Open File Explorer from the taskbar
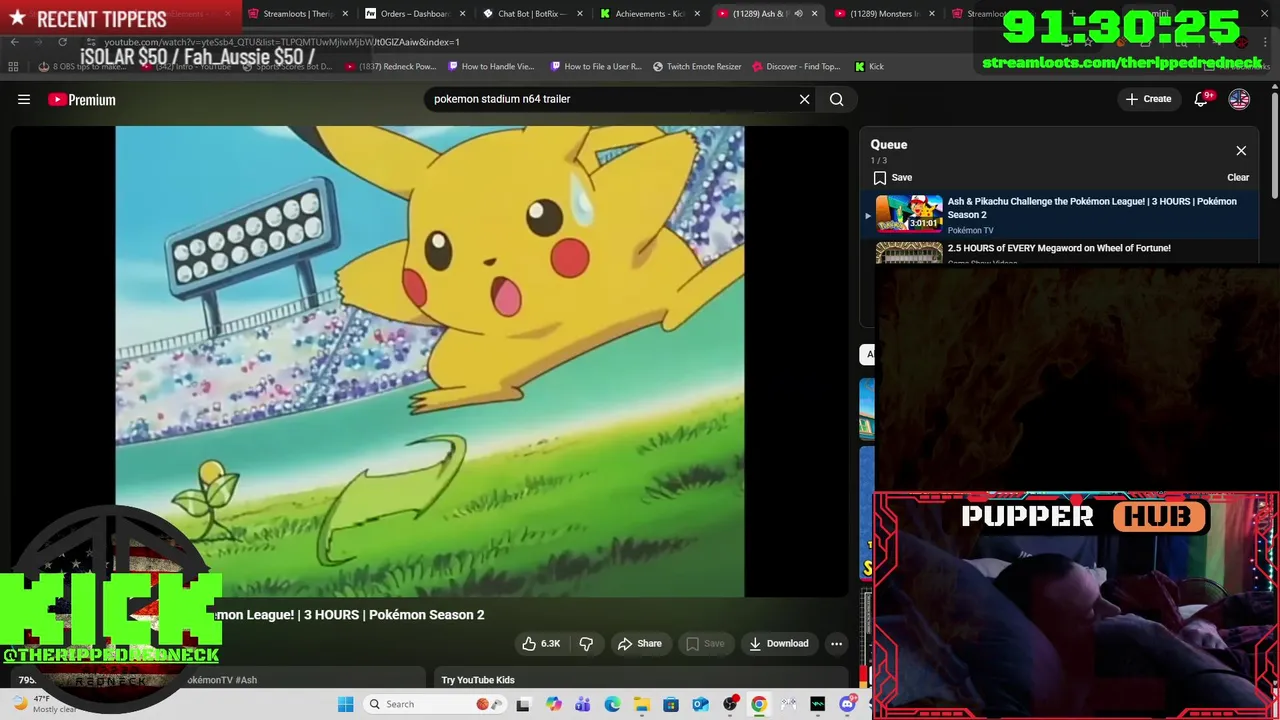 click(642, 704)
